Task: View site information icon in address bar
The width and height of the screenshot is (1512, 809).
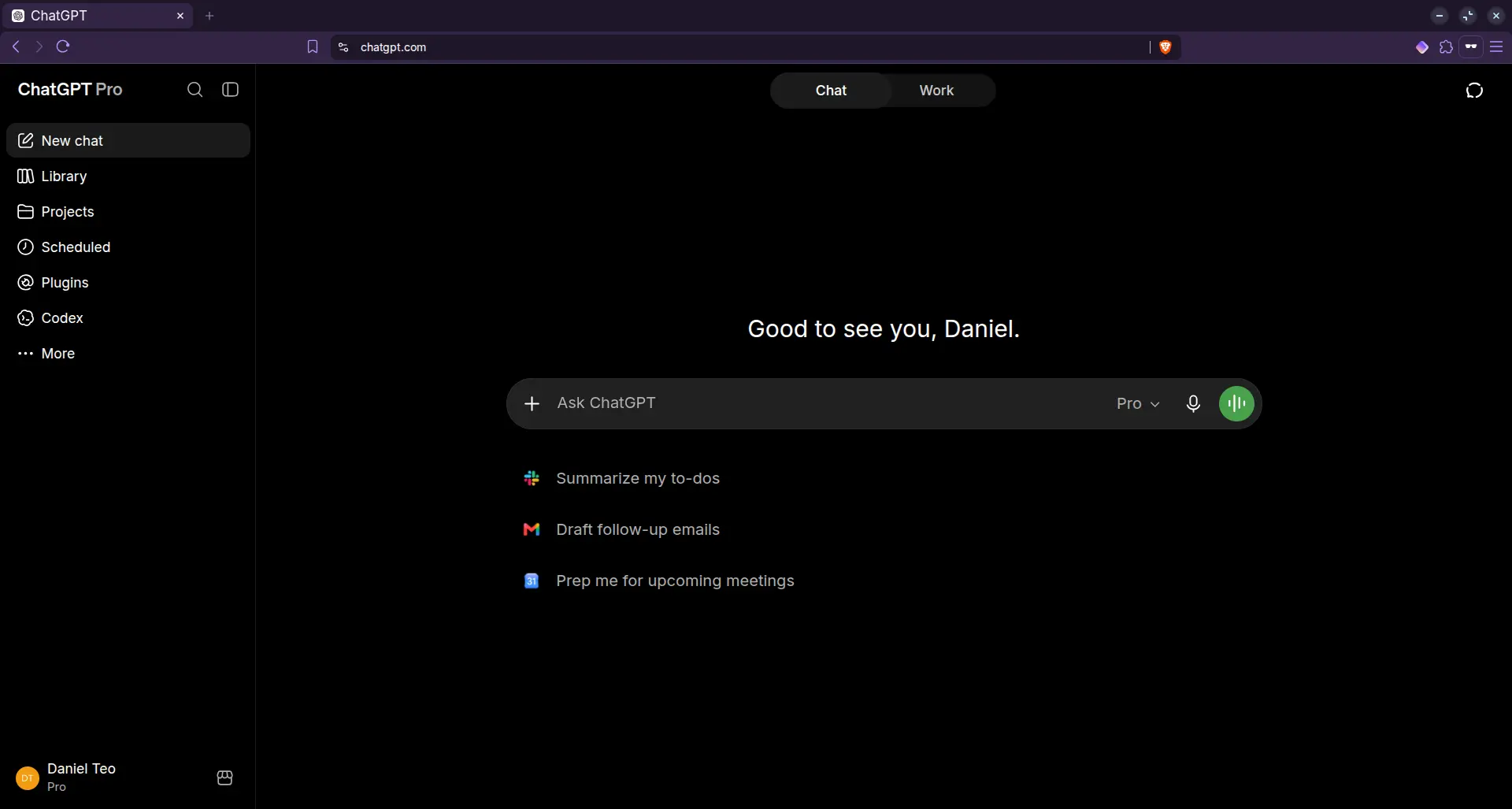Action: click(343, 47)
